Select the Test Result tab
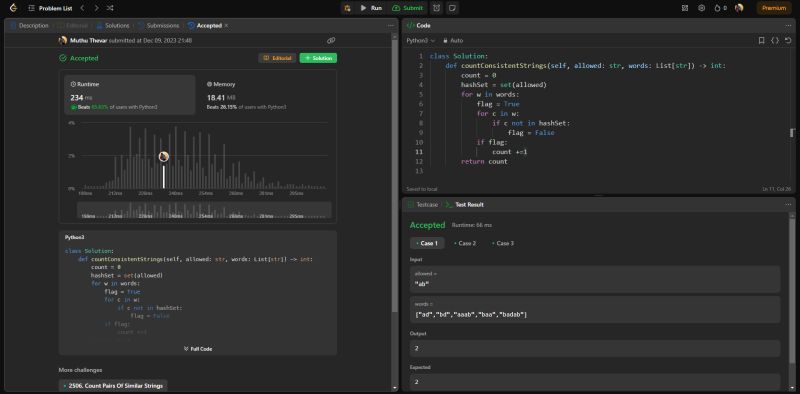Image resolution: width=800 pixels, height=394 pixels. pos(464,205)
